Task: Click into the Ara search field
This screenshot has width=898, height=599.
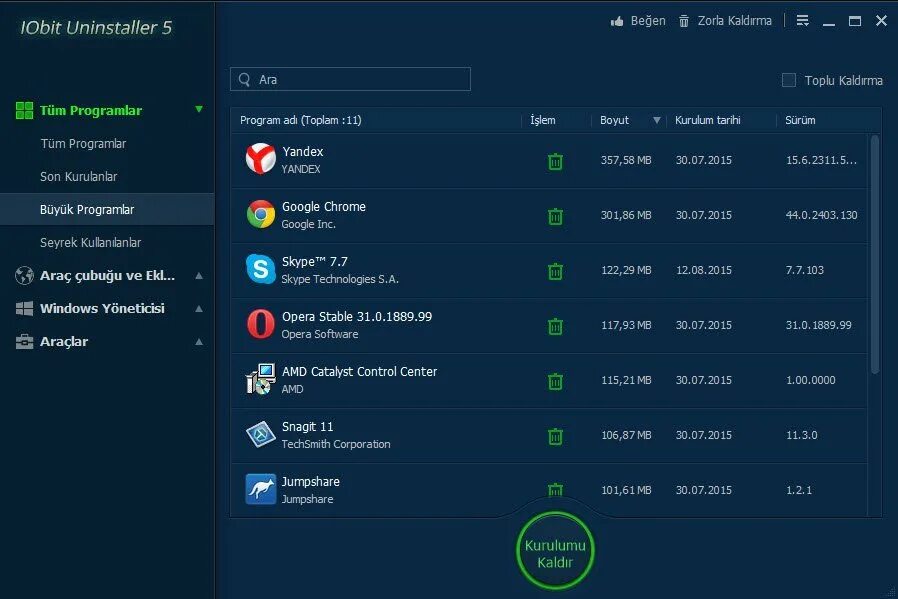Action: 350,80
